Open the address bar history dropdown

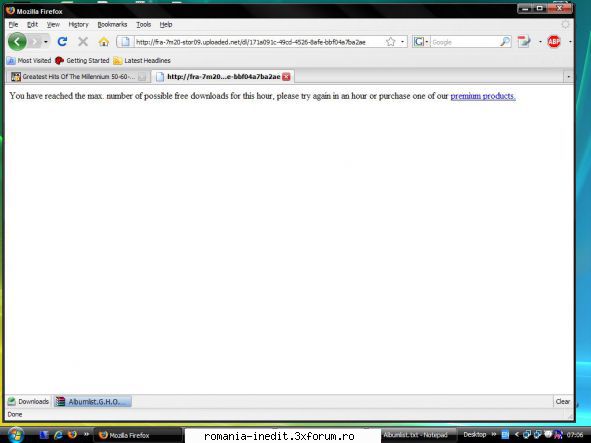coord(402,42)
